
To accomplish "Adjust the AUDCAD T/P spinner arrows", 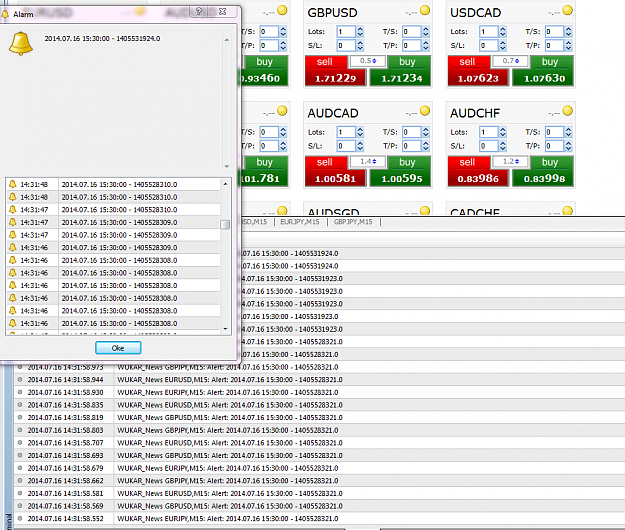I will point(426,146).
